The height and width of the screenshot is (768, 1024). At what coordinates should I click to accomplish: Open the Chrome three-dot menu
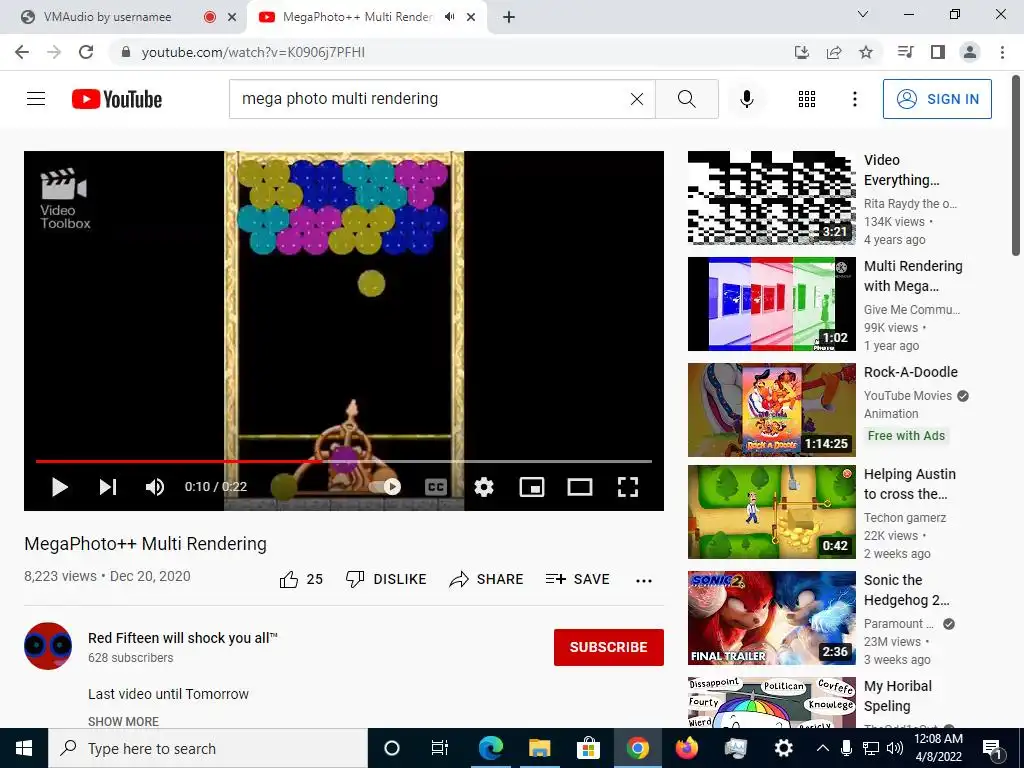point(1002,52)
